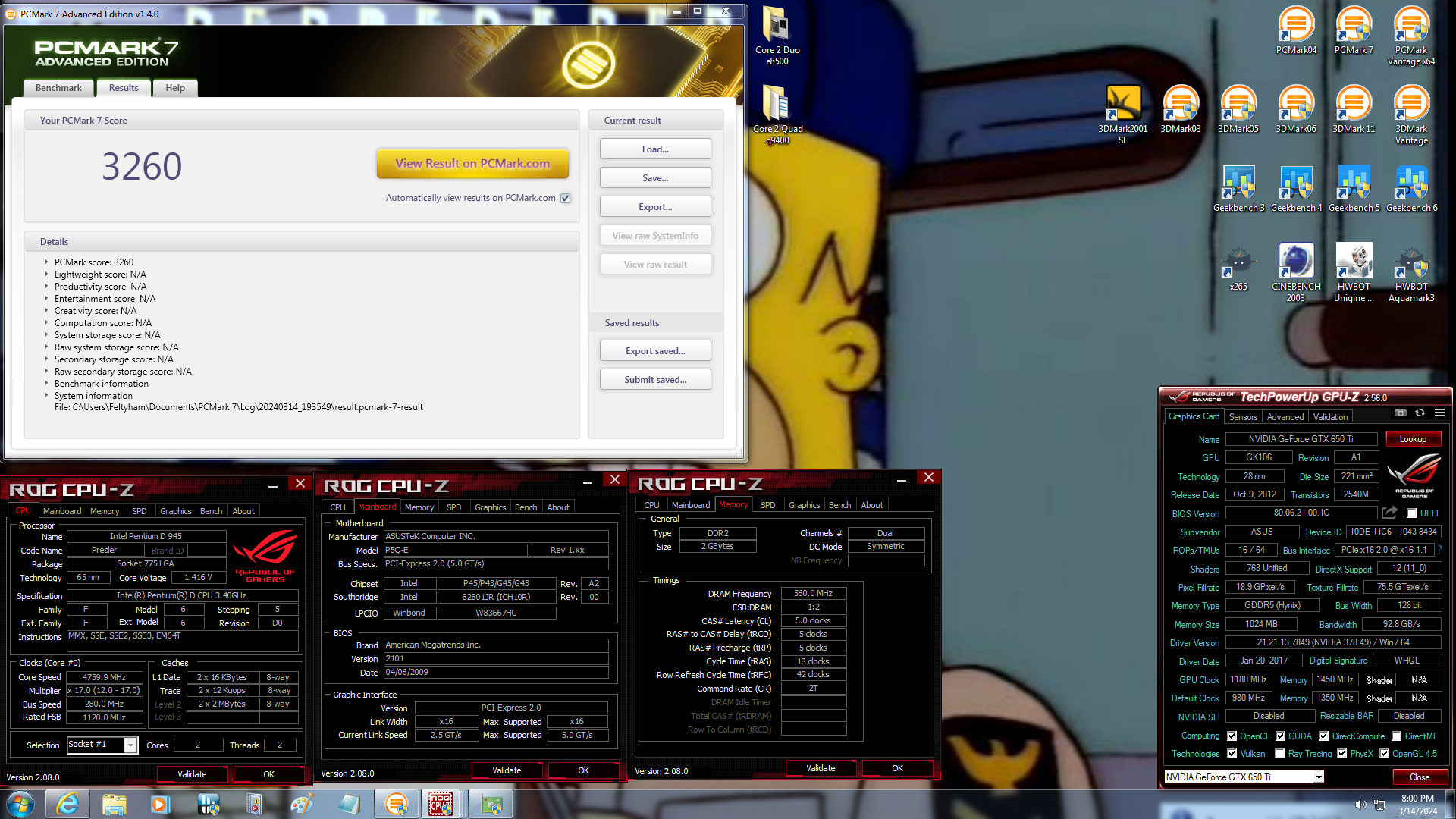This screenshot has width=1456, height=819.
Task: Click the Submit saved... button
Action: [655, 380]
